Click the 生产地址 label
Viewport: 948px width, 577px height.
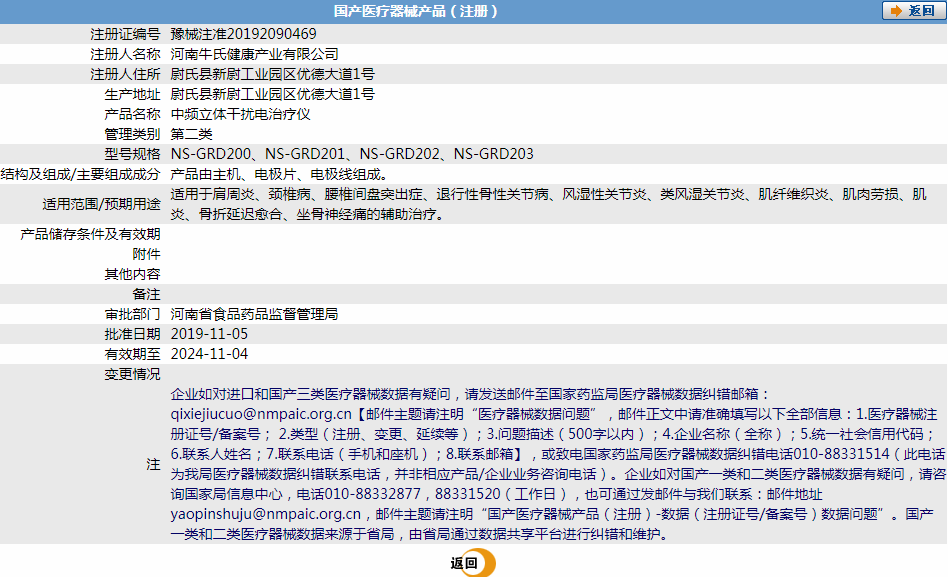132,94
